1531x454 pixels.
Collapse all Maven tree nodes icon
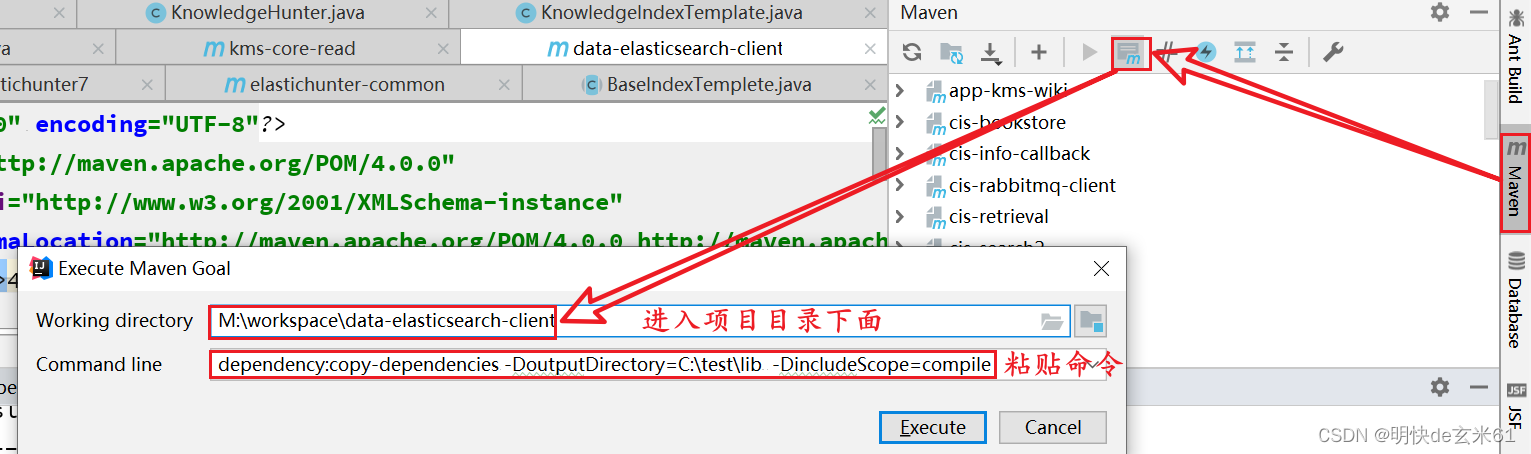(x=1284, y=52)
